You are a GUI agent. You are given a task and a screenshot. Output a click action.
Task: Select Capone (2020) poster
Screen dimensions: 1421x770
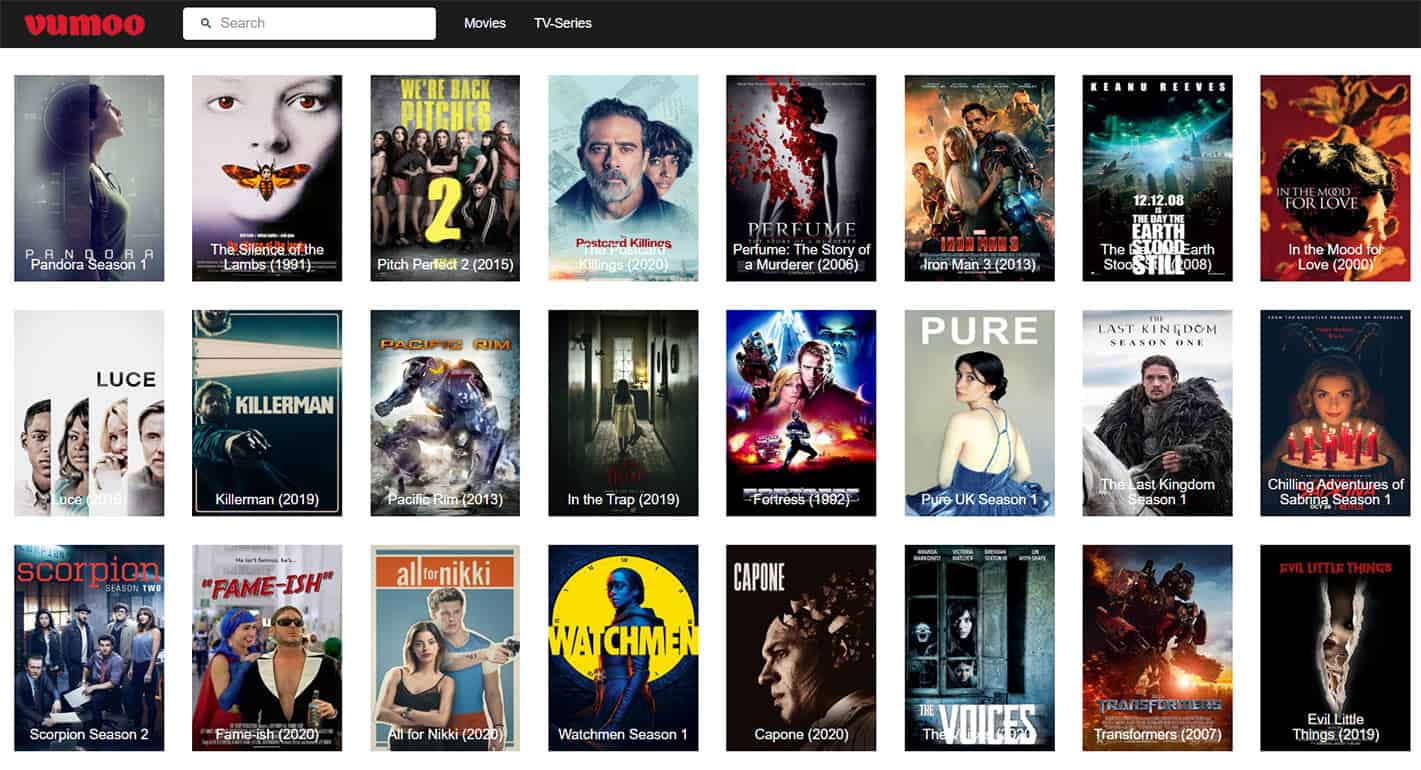pos(801,648)
